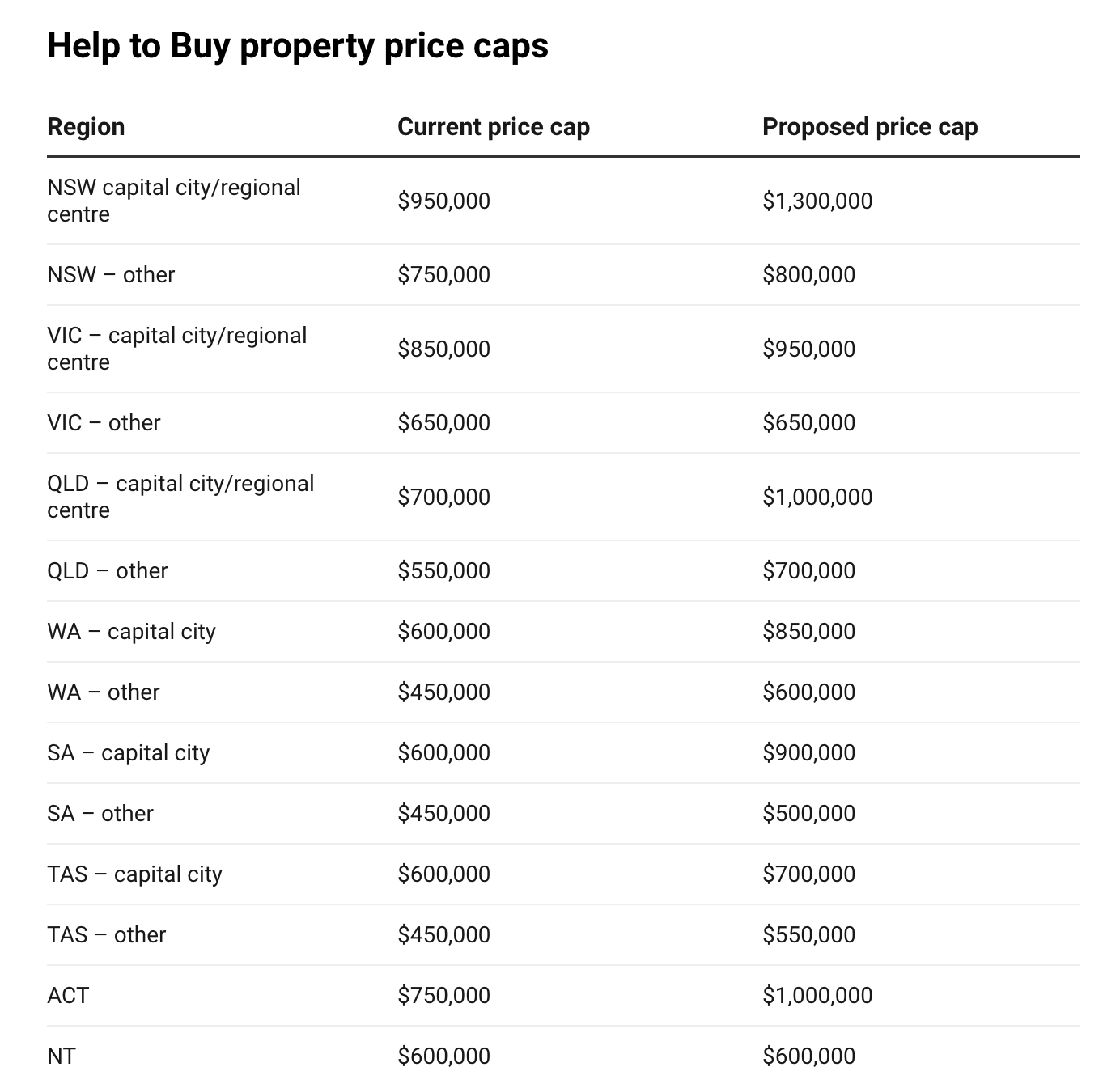Click the Current price cap header
This screenshot has width=1120, height=1084.
tap(494, 127)
